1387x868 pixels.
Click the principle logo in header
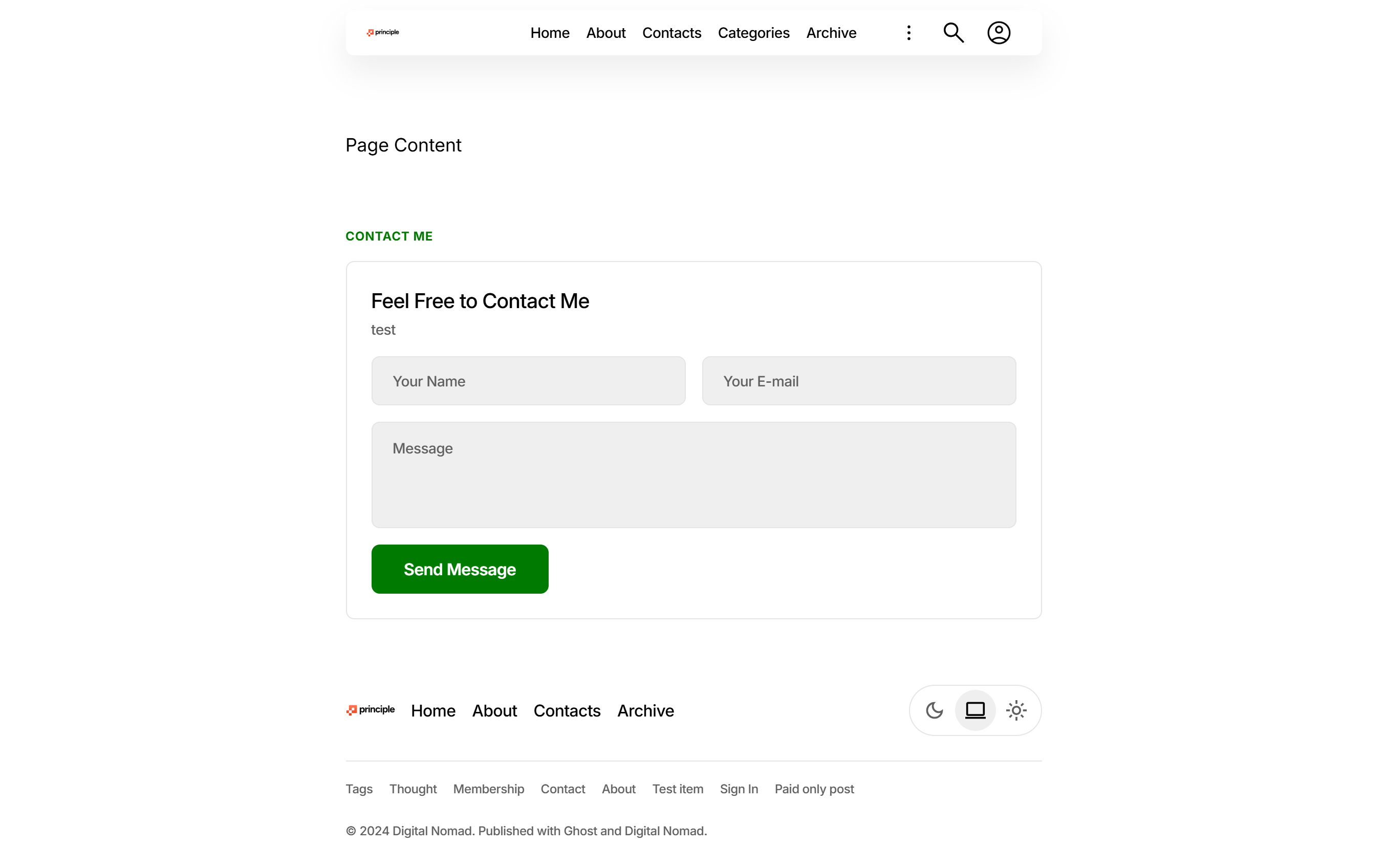click(x=383, y=32)
